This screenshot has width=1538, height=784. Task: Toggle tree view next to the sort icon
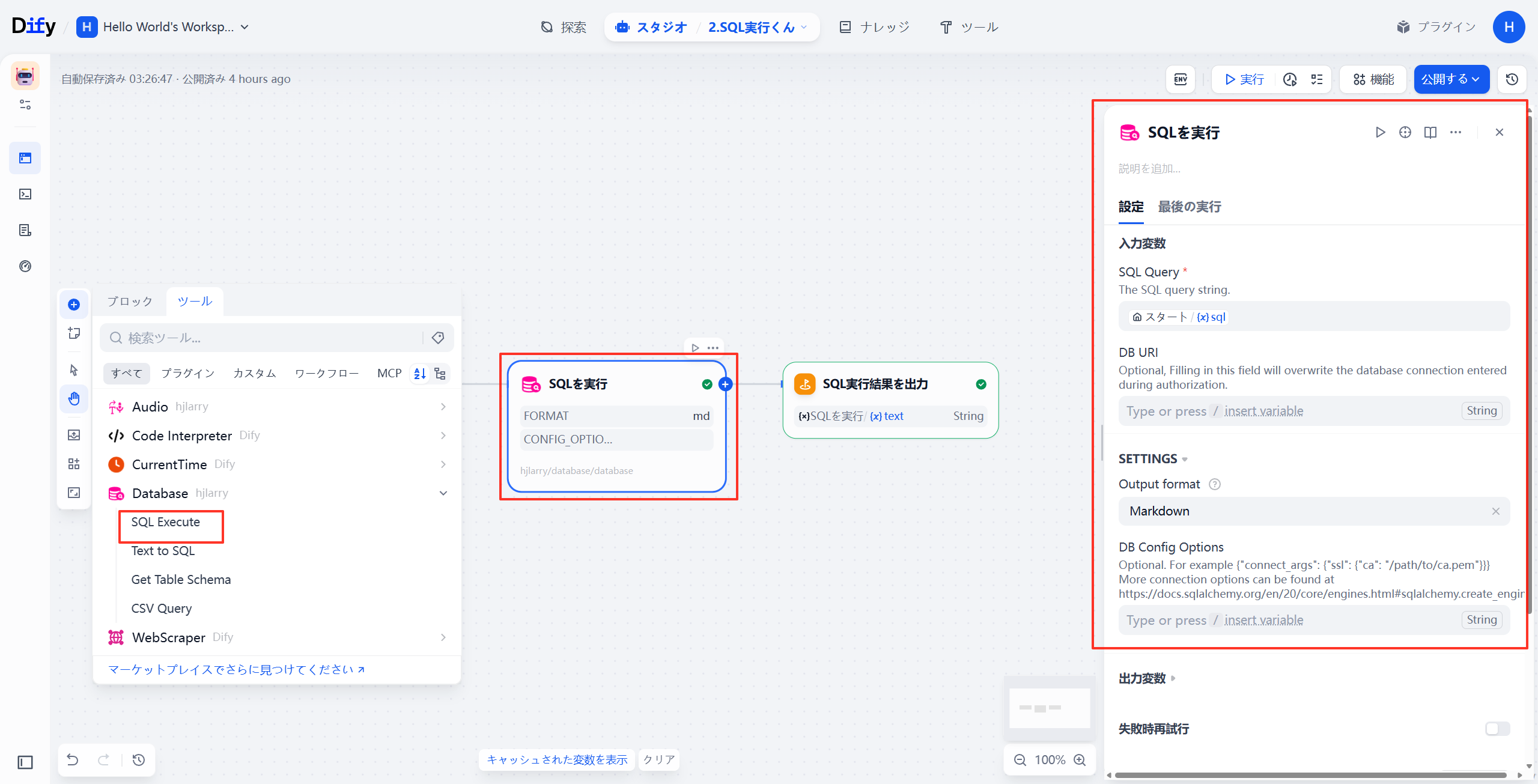click(x=440, y=373)
